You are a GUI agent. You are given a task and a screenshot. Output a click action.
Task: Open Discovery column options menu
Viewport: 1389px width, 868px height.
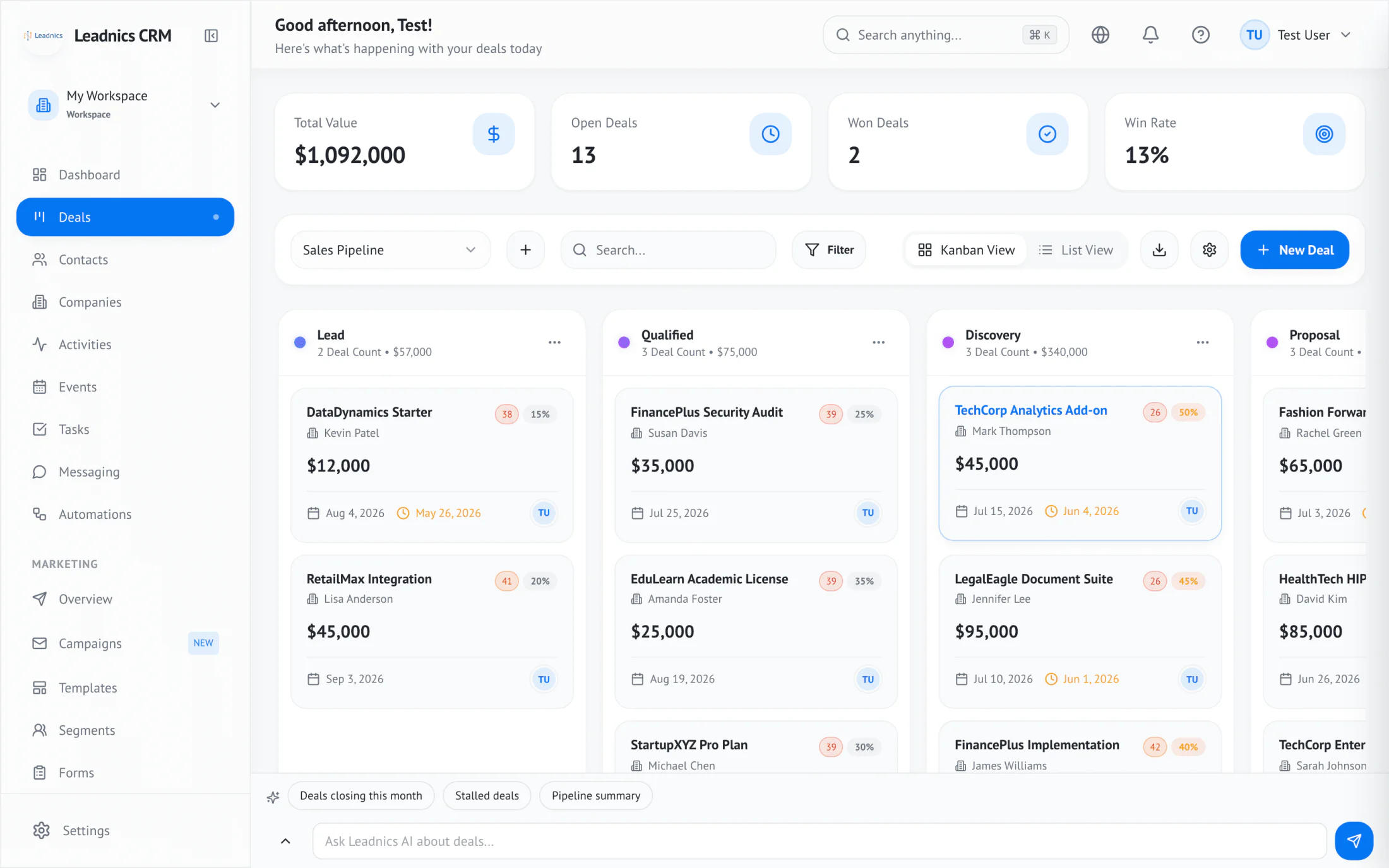1202,342
